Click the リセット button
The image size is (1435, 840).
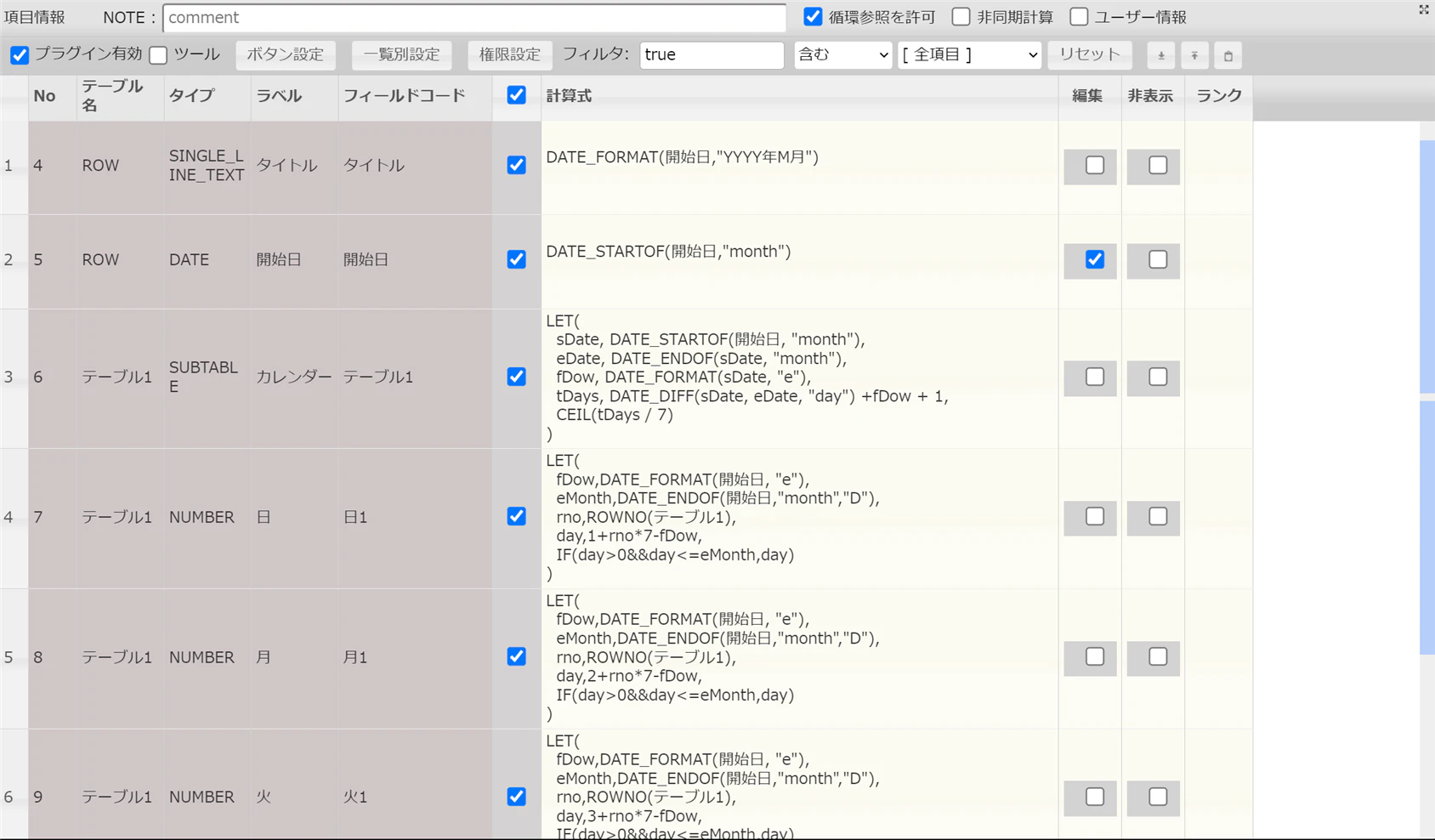click(1090, 55)
